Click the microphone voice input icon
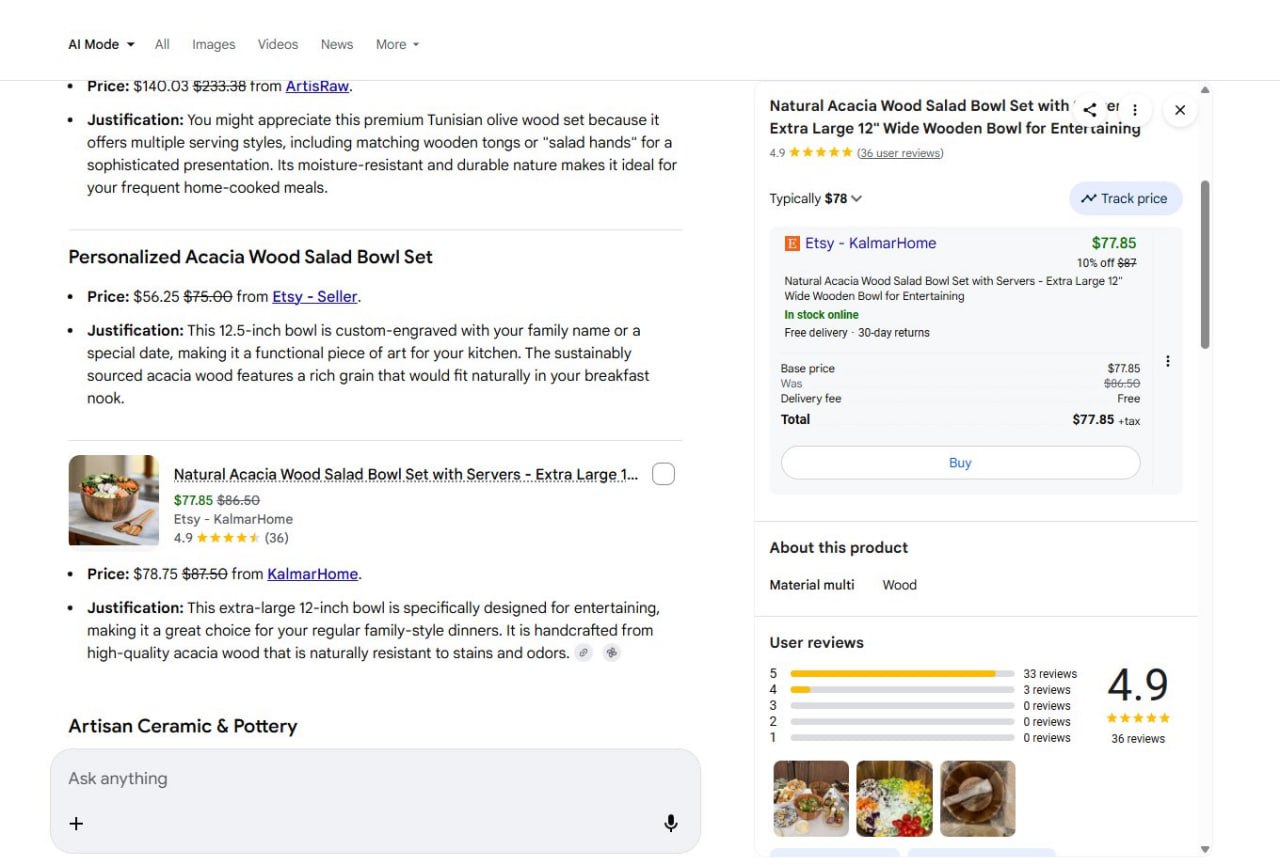Screen dimensions: 1280x865 point(670,823)
